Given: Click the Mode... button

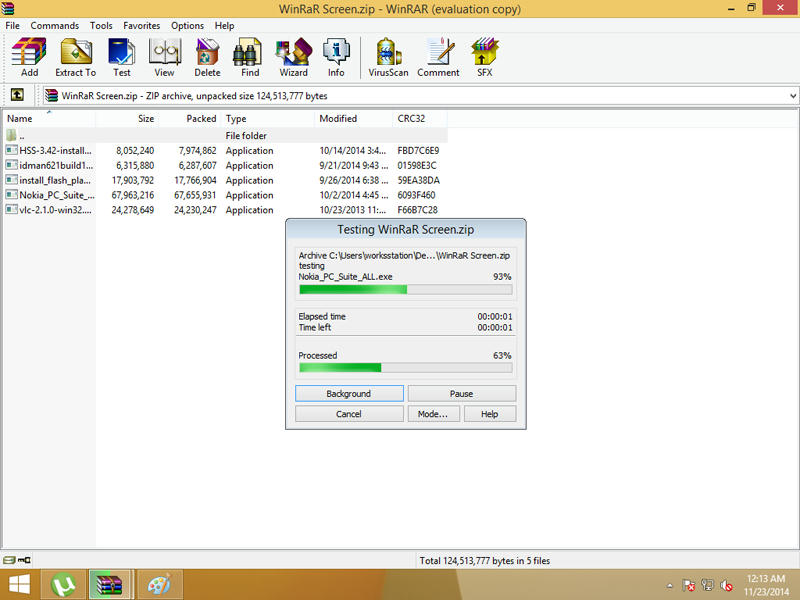Looking at the screenshot, I should 433,414.
